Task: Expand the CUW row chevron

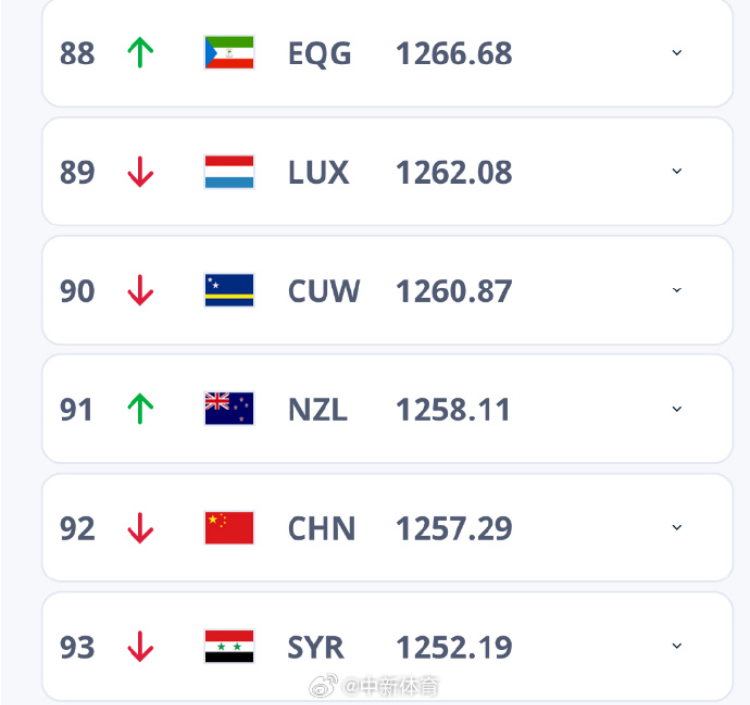Action: coord(677,290)
